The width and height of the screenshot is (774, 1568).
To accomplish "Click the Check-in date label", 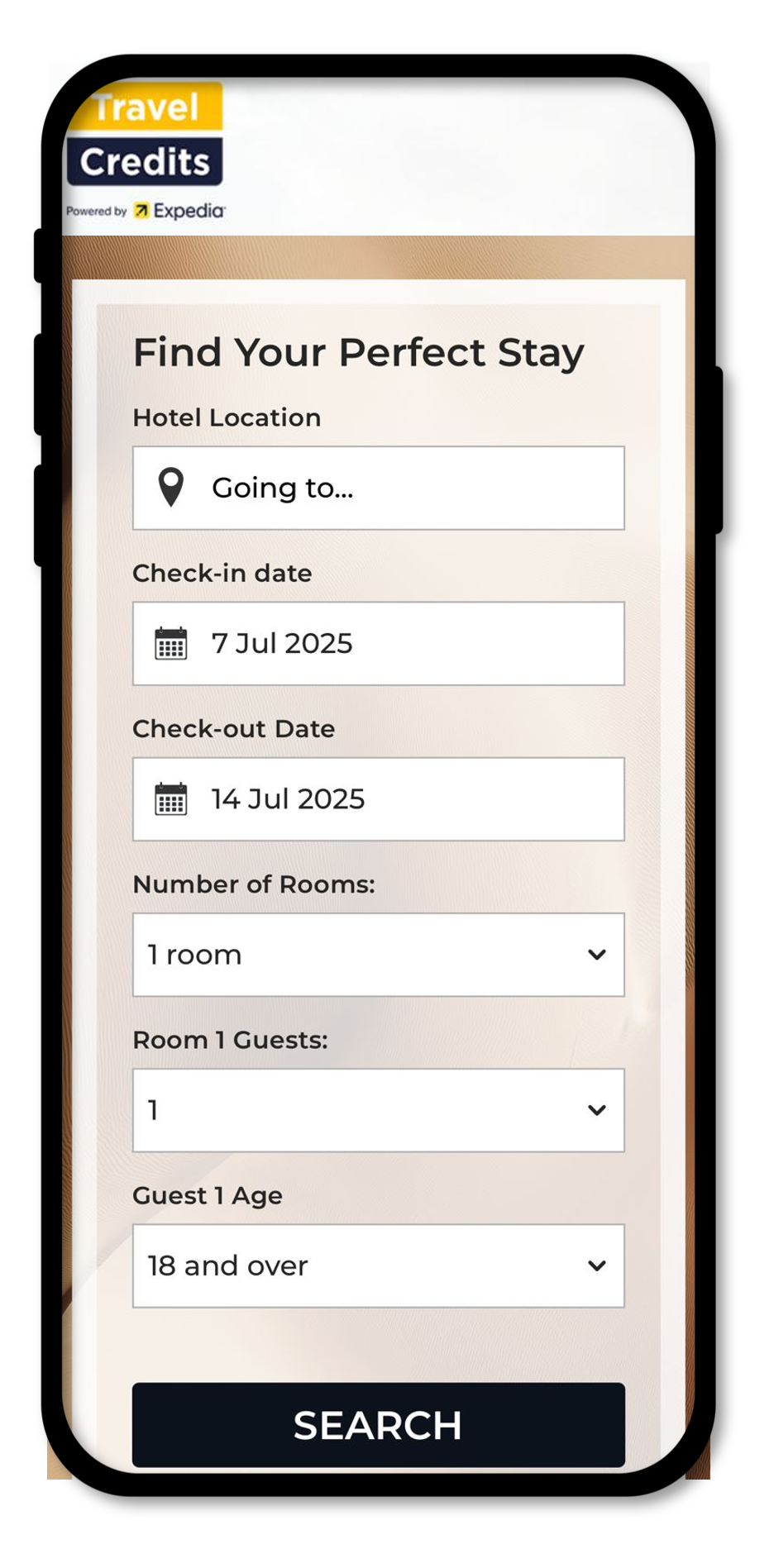I will click(222, 573).
